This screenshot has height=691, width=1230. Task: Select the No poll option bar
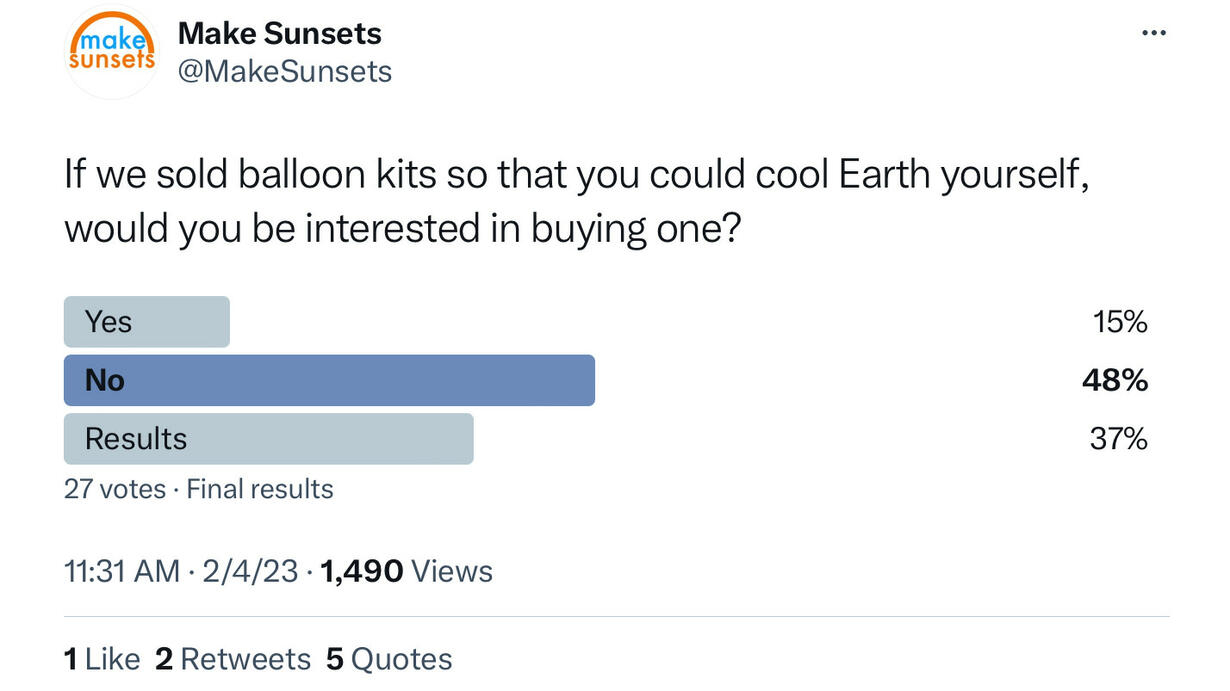(x=329, y=380)
